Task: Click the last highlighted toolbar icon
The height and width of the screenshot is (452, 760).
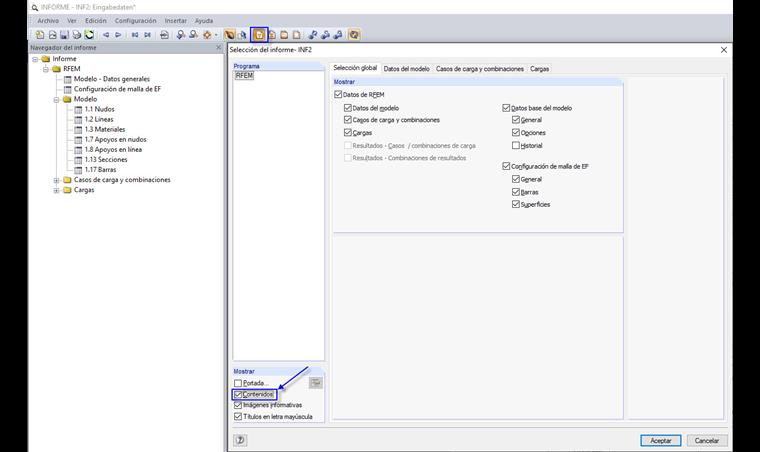Action: [x=354, y=35]
